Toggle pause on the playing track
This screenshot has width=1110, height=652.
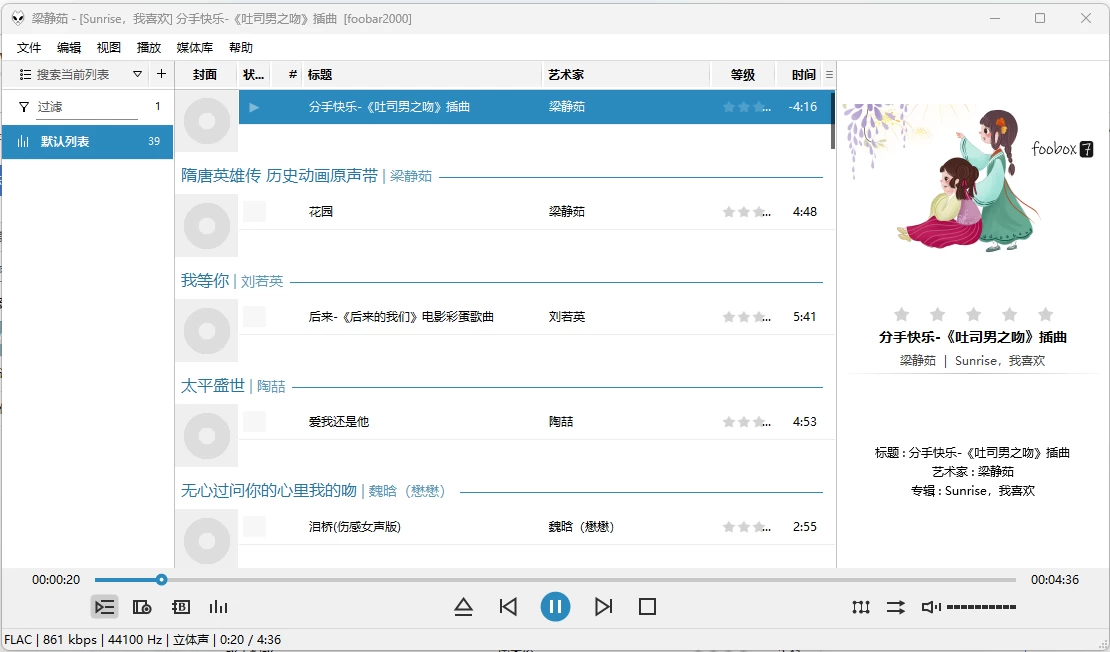point(555,606)
